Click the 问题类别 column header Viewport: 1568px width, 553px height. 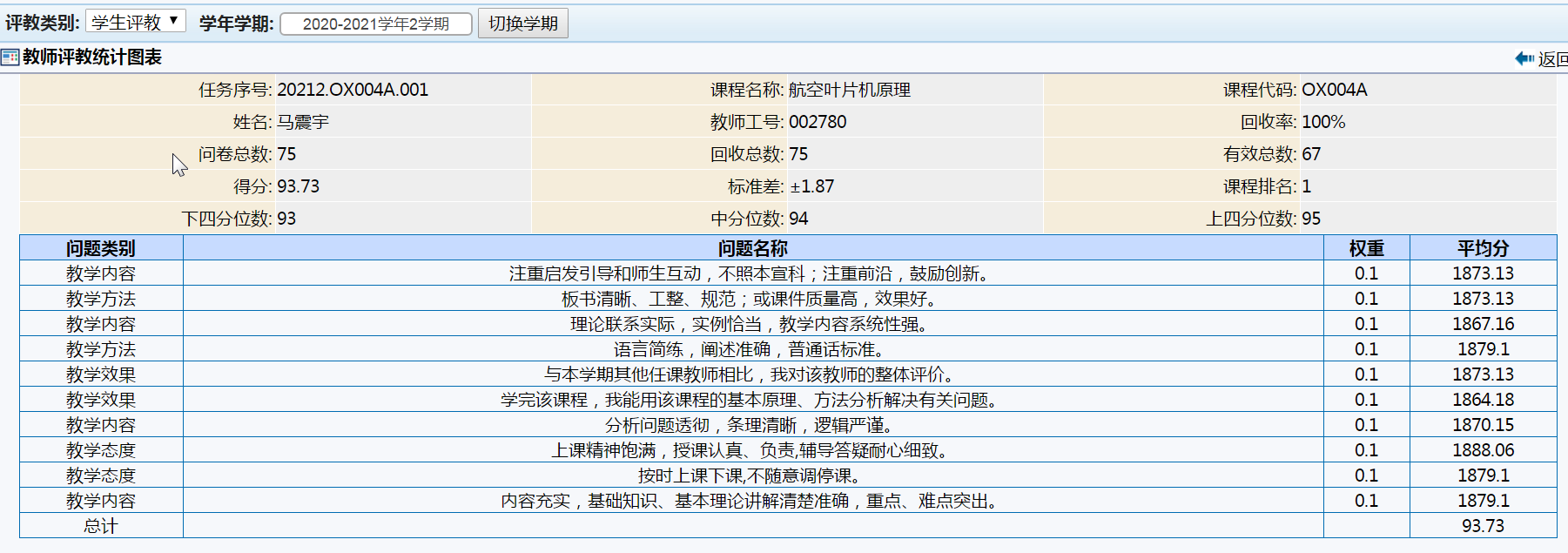(x=101, y=248)
